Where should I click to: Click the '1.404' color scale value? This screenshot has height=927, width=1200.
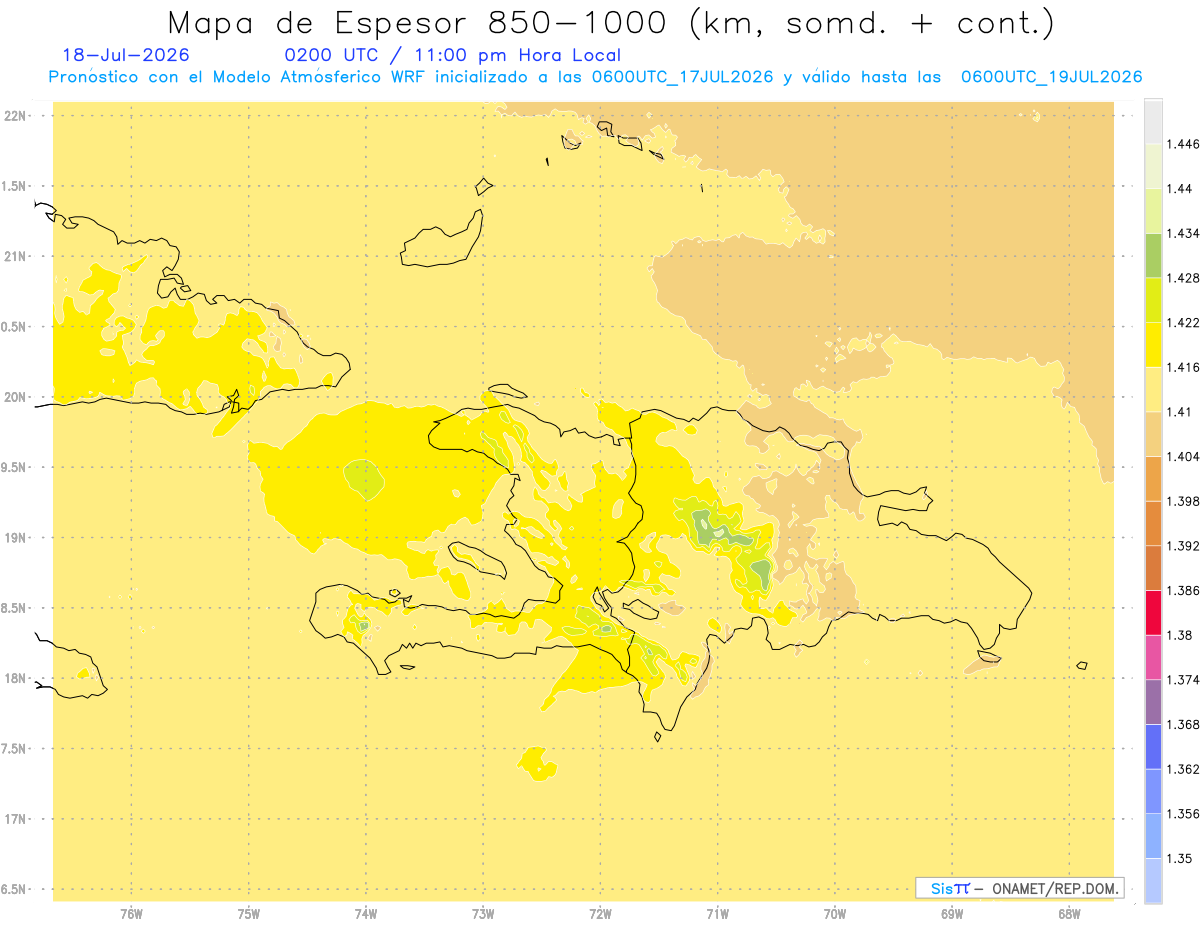click(x=1183, y=456)
